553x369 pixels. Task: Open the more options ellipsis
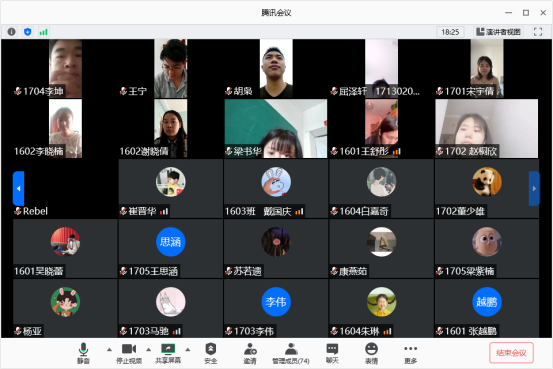click(x=411, y=349)
